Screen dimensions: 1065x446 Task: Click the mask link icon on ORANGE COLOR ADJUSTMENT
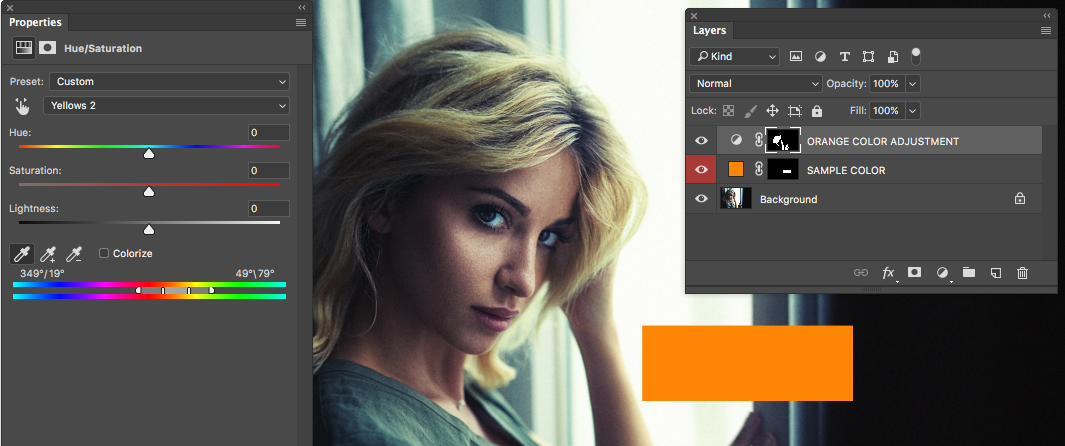759,141
